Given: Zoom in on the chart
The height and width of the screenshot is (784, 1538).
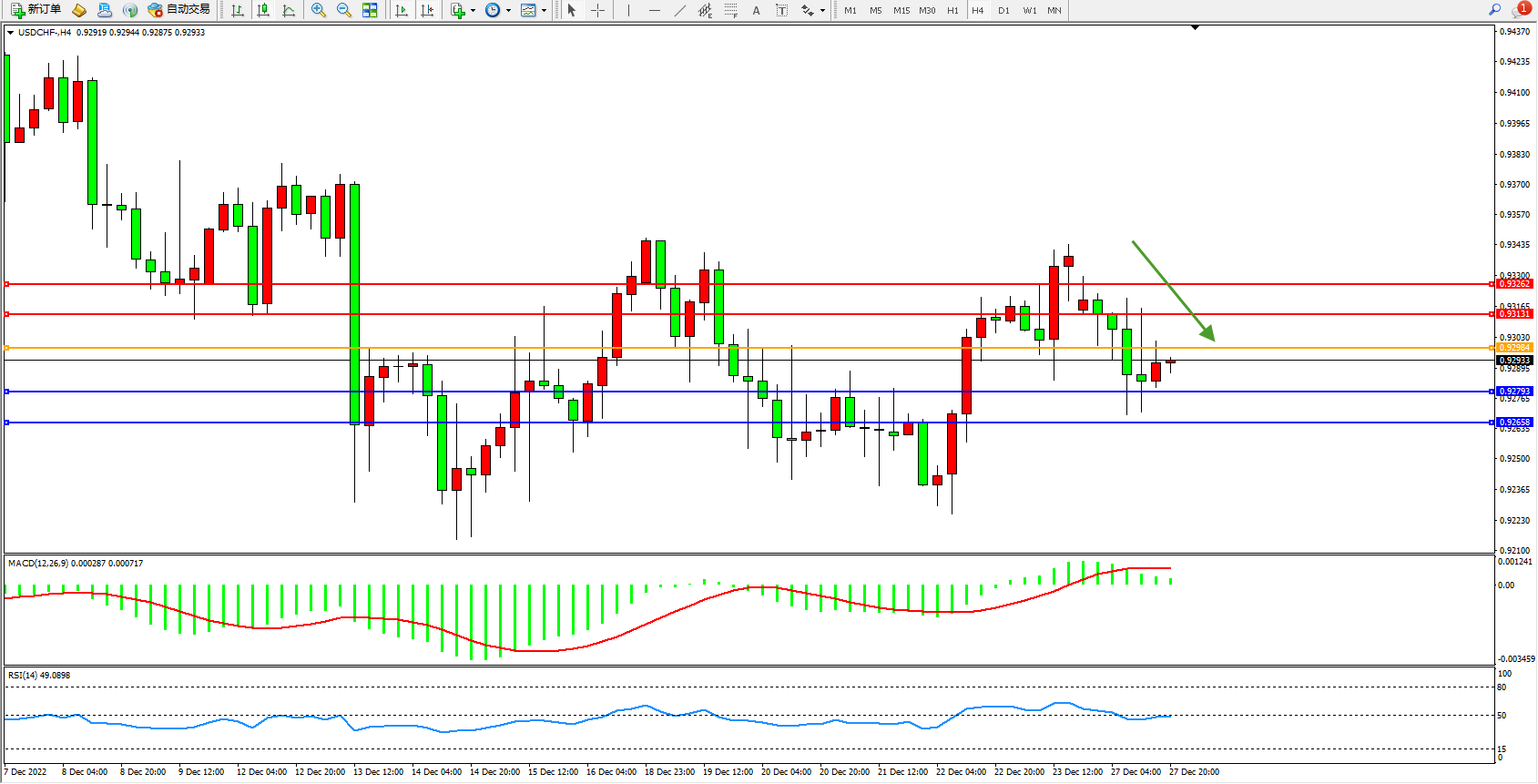Looking at the screenshot, I should [x=319, y=10].
